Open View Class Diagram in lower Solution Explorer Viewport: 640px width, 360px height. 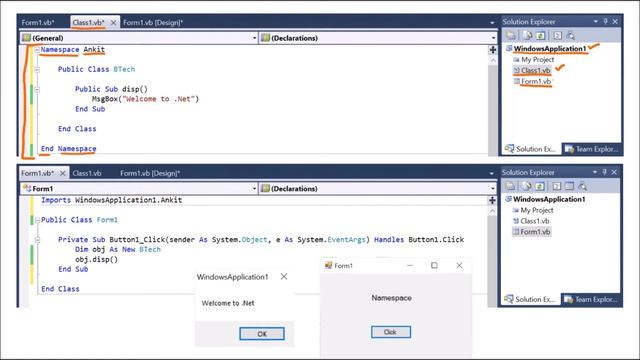coord(582,186)
